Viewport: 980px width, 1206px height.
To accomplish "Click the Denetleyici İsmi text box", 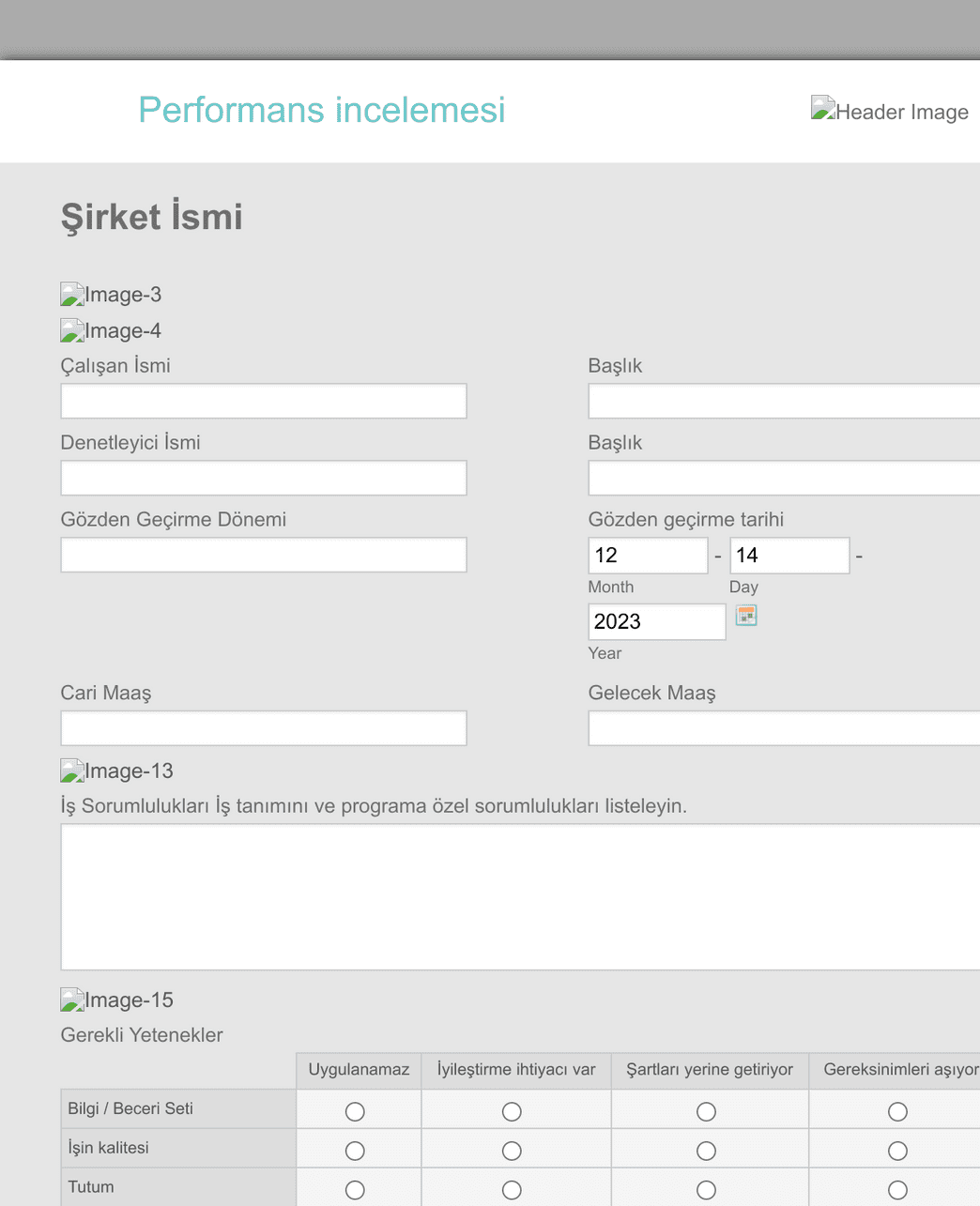I will click(264, 479).
